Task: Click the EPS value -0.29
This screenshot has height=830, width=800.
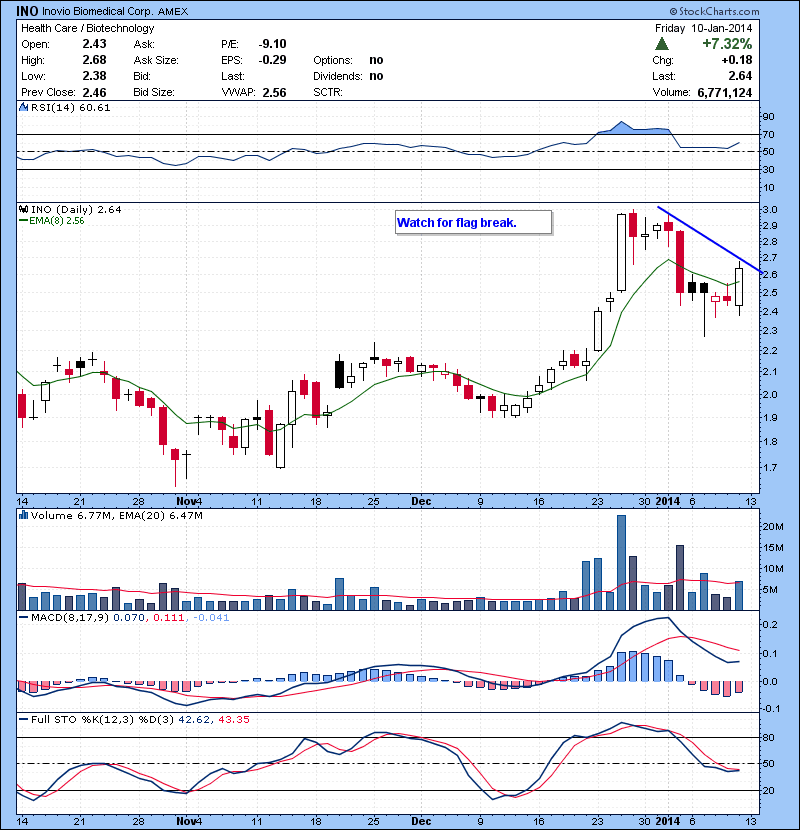Action: [x=272, y=60]
